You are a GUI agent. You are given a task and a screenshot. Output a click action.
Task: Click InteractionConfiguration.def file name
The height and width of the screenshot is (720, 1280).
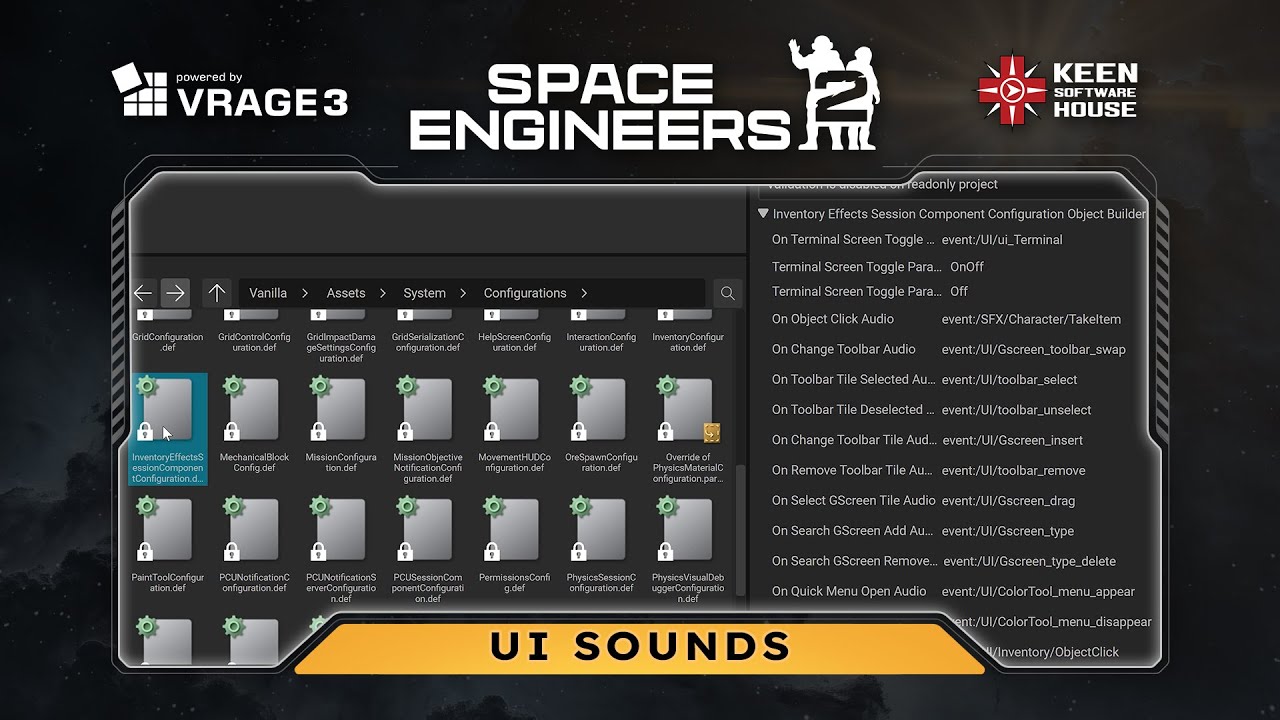point(601,342)
